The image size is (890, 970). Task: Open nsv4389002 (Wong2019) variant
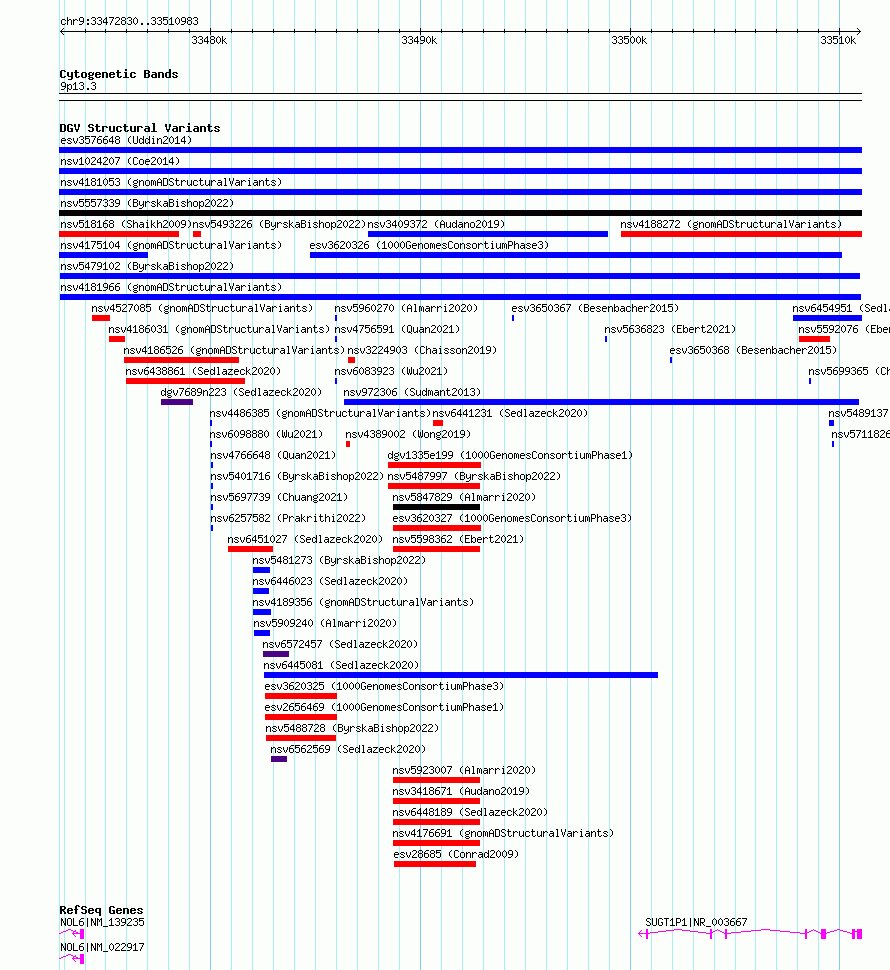pos(408,435)
